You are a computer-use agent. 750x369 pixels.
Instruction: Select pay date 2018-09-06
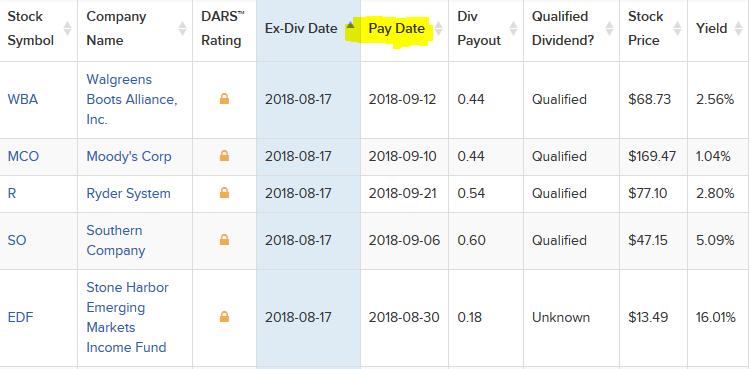coord(404,240)
